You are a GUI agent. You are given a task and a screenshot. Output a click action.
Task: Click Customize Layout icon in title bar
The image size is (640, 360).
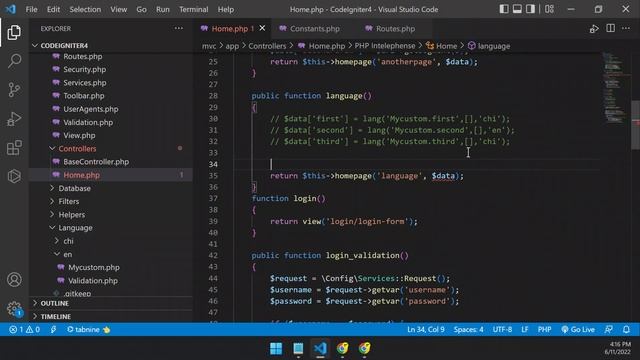point(549,9)
